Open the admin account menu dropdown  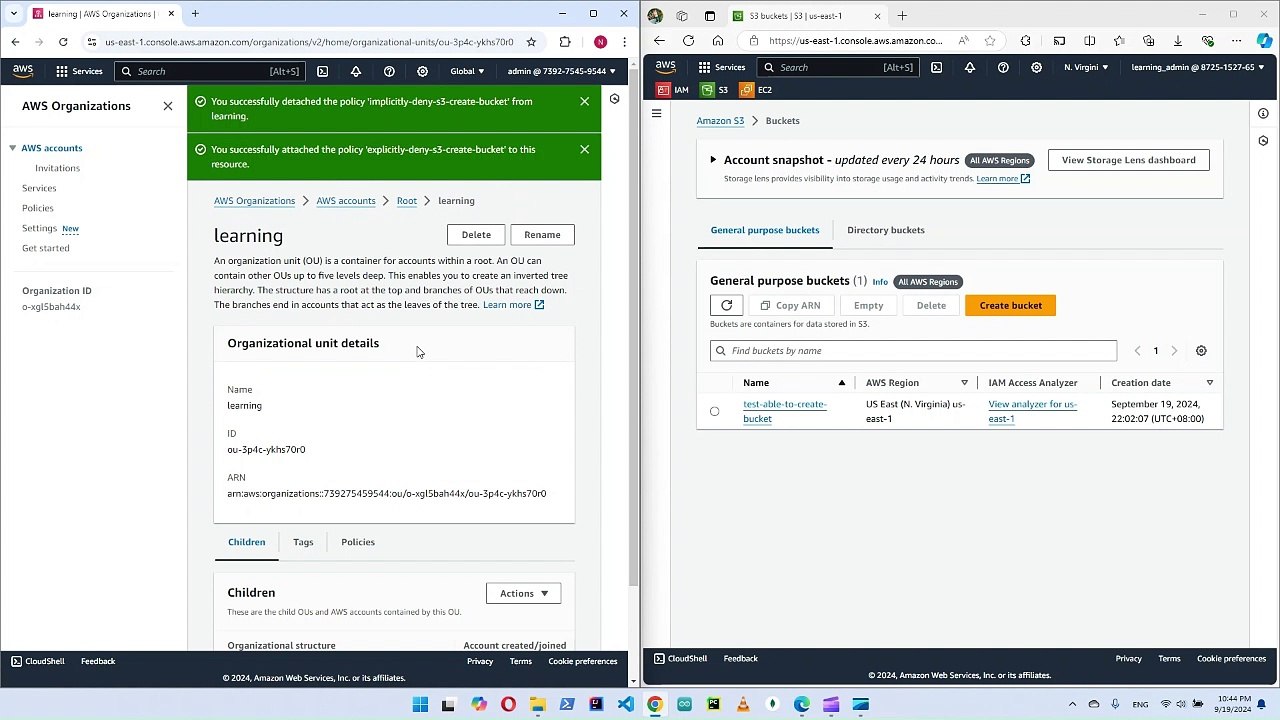click(562, 71)
